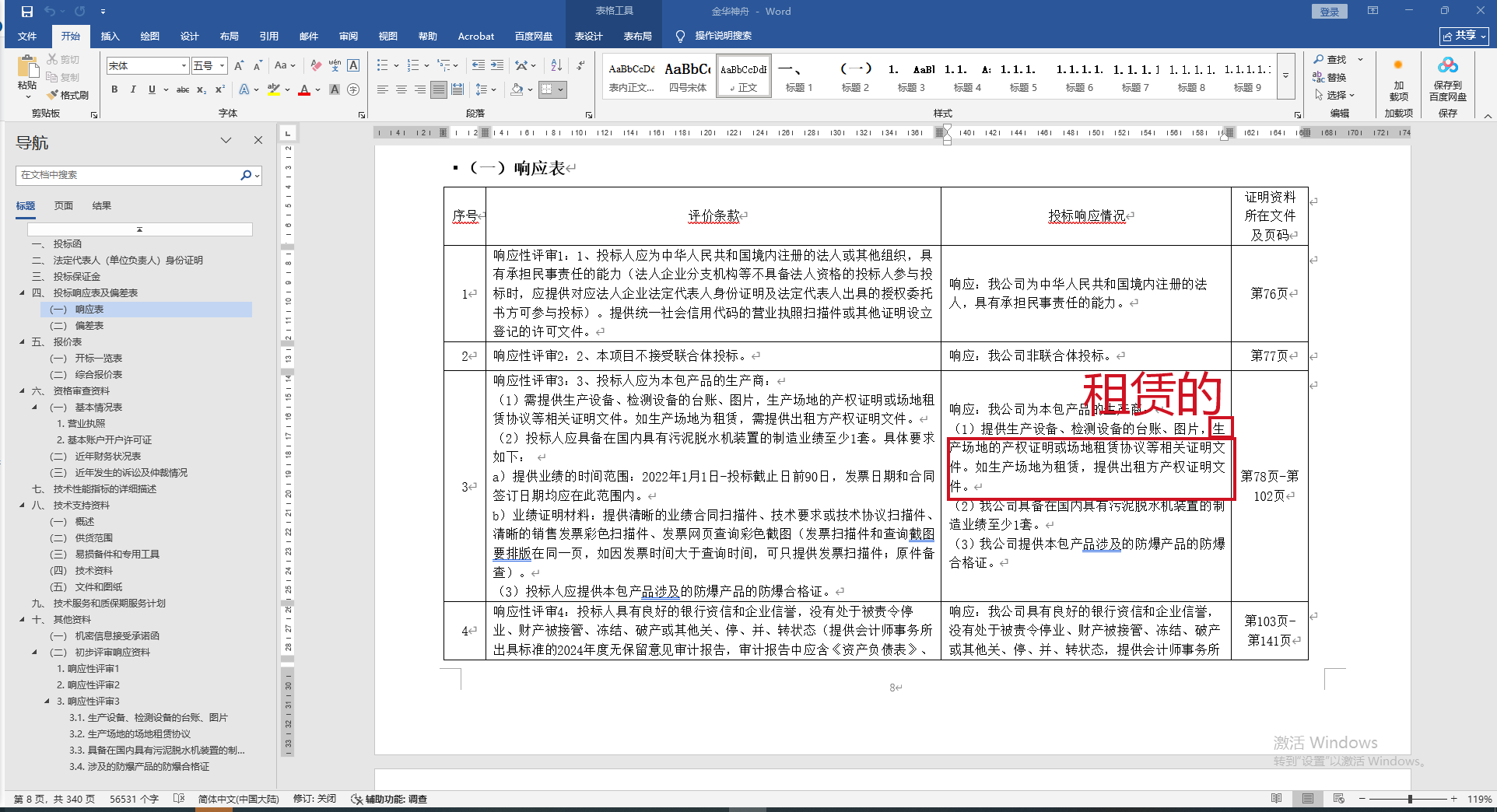Decrease paragraph indent
1497x812 pixels.
[479, 66]
